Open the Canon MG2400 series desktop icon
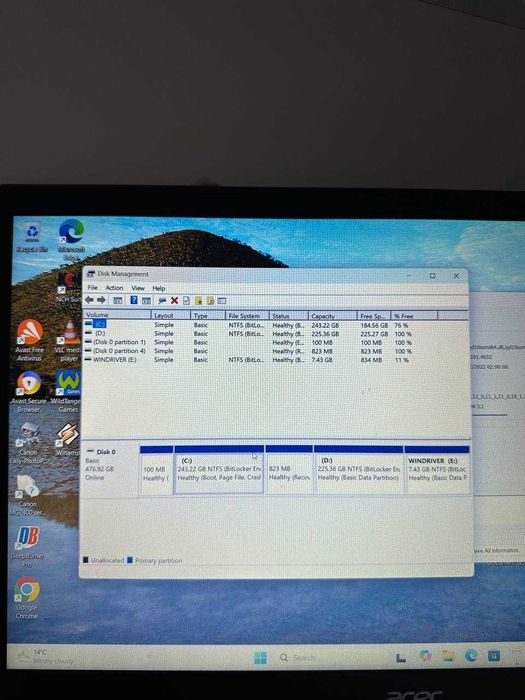This screenshot has height=700, width=525. click(x=27, y=496)
